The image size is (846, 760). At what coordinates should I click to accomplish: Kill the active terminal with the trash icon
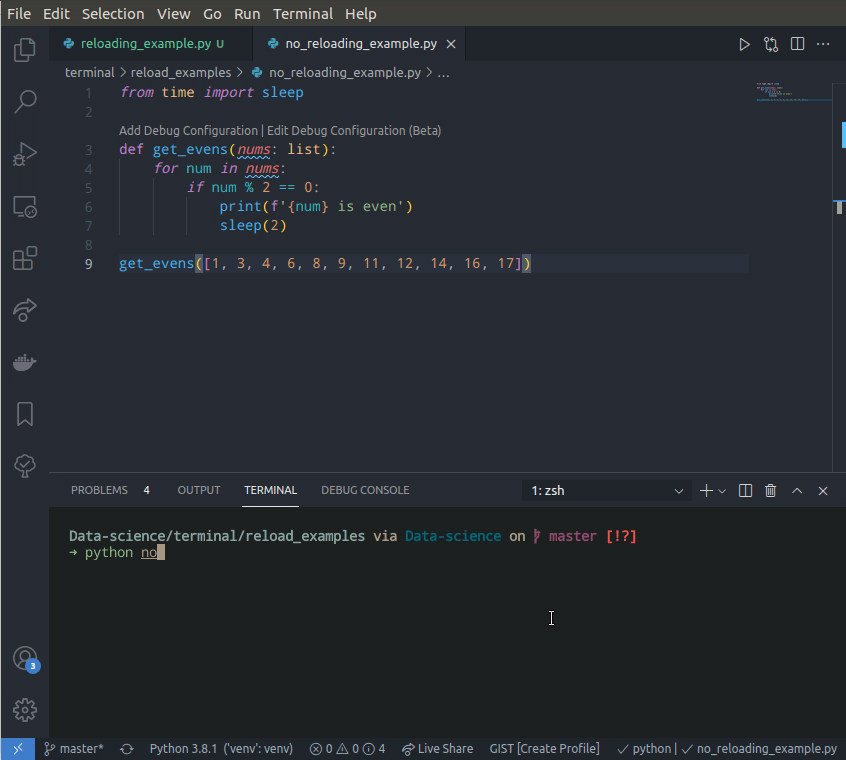(770, 490)
